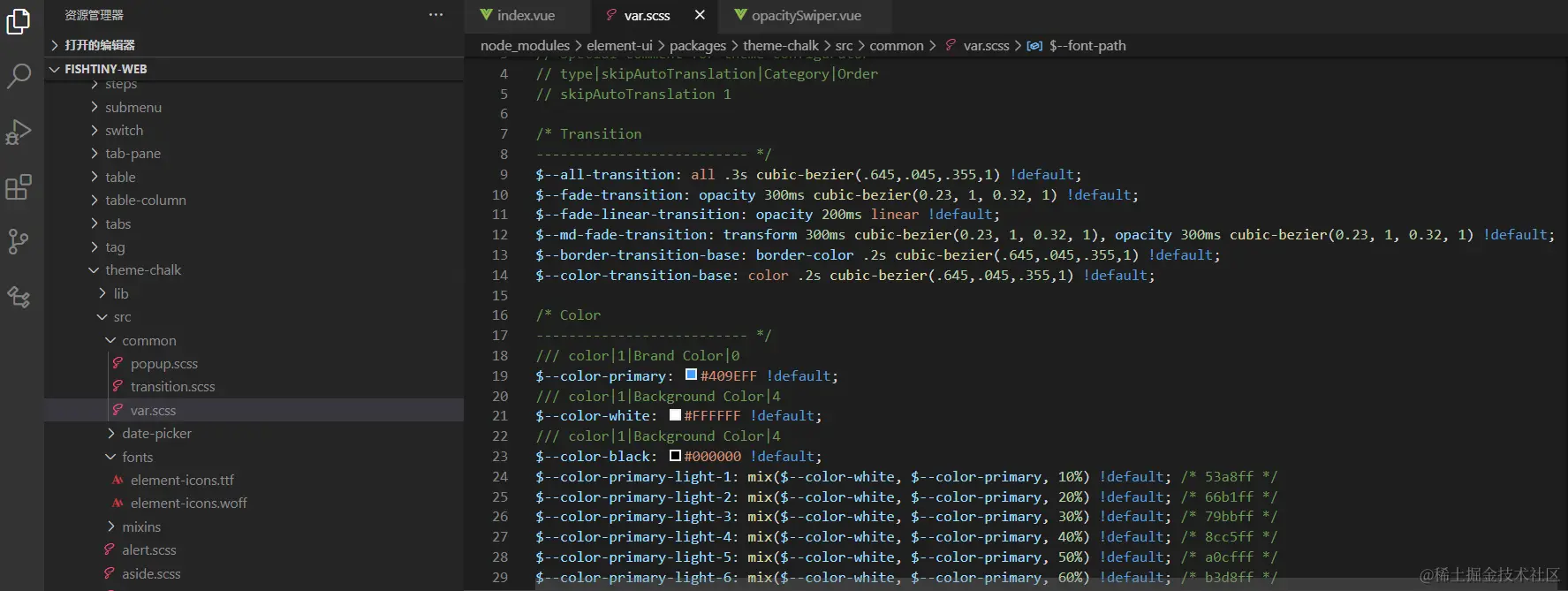Click $--font-path breadcrumb symbol
This screenshot has width=1568, height=591.
(1087, 45)
